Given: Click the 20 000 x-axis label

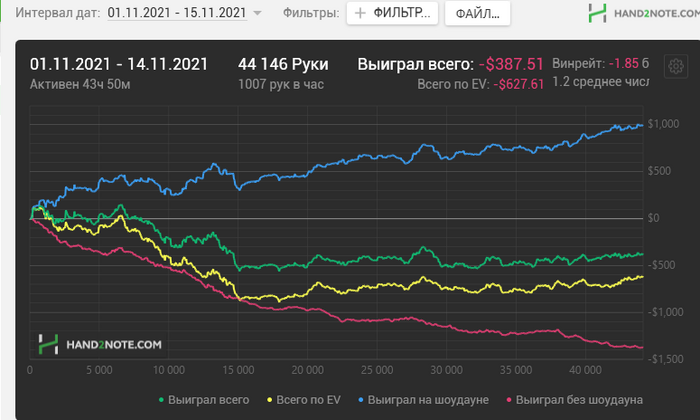Looking at the screenshot, I should [x=308, y=370].
